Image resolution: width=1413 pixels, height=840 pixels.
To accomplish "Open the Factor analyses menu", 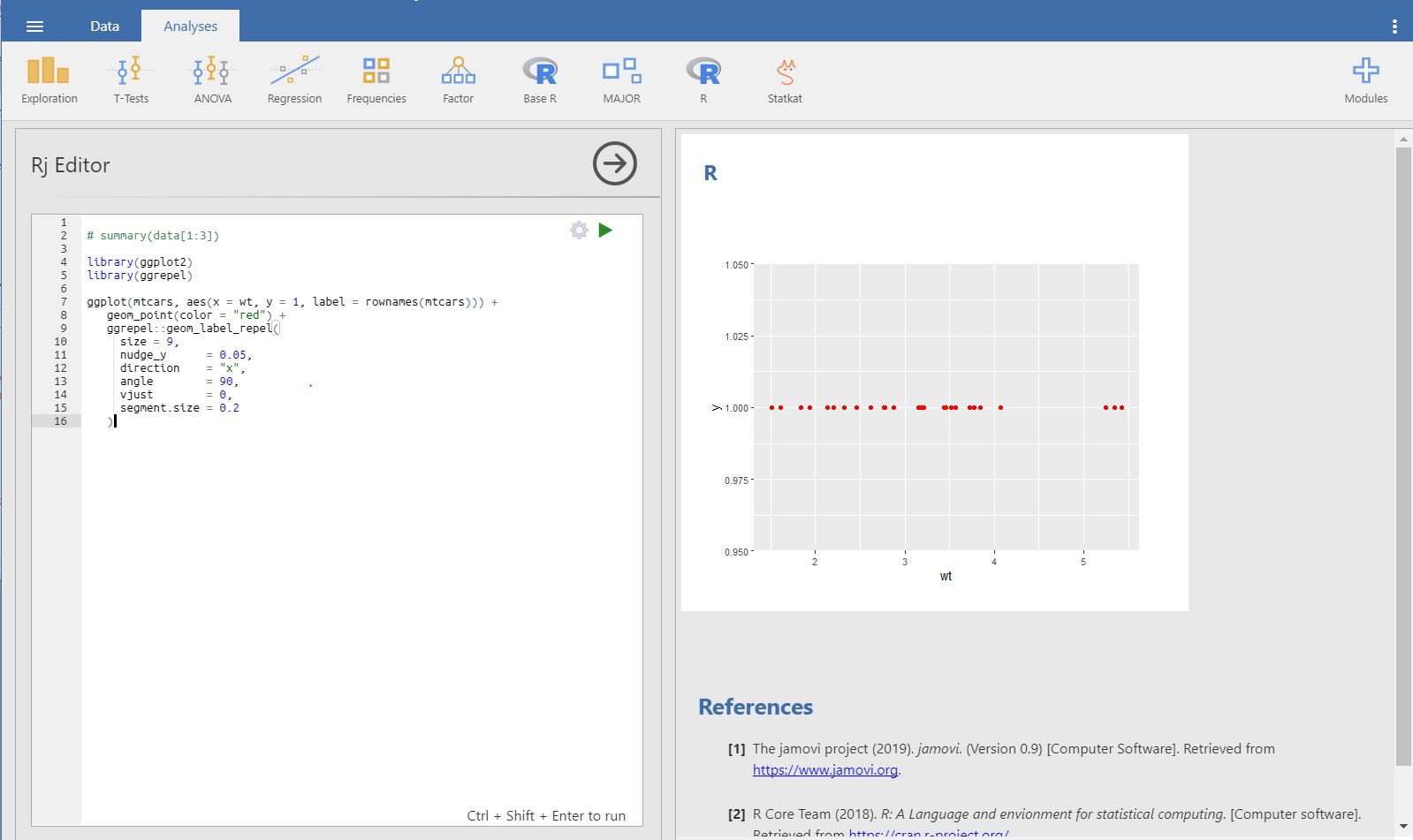I will [458, 81].
